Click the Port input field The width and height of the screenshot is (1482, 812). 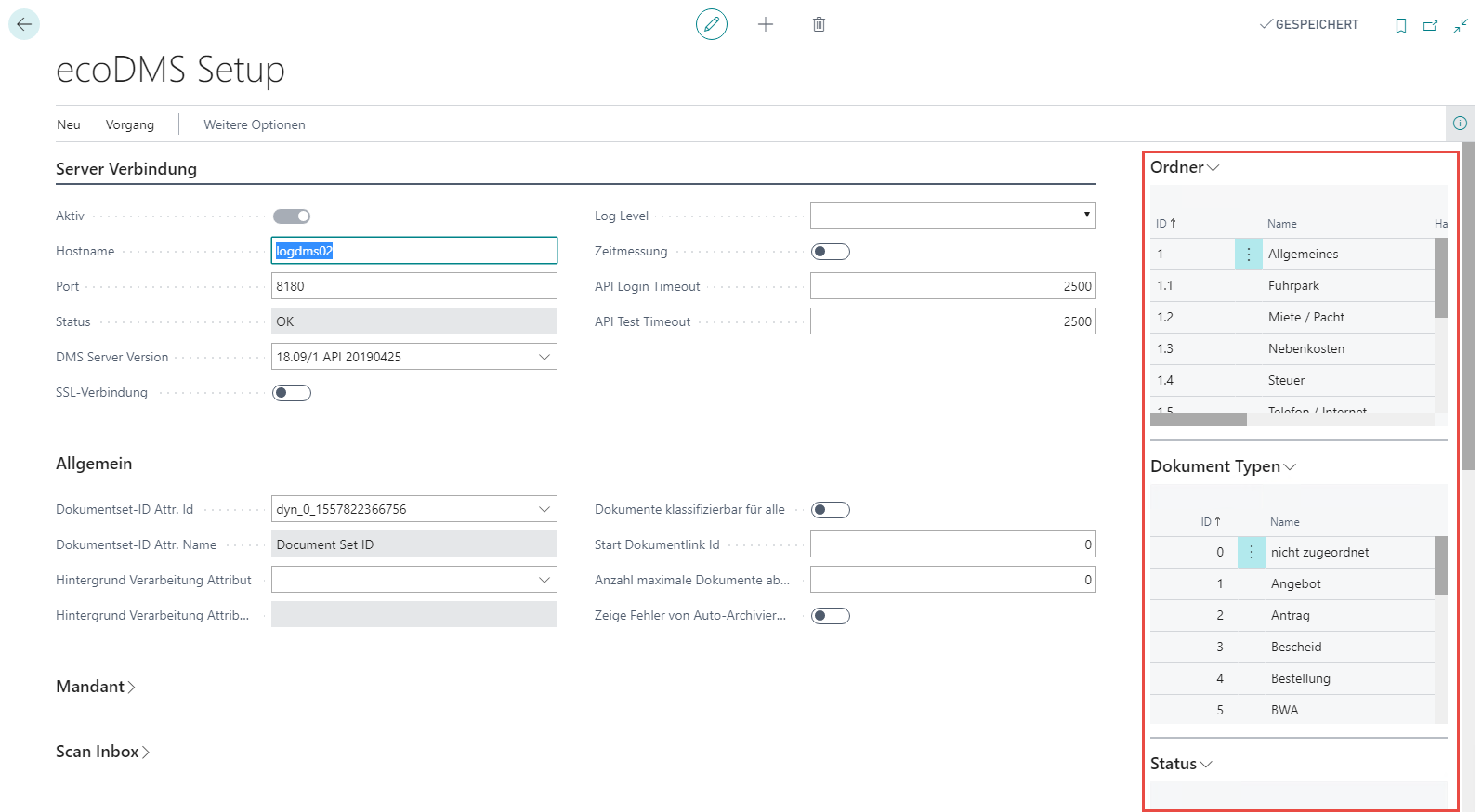click(414, 286)
